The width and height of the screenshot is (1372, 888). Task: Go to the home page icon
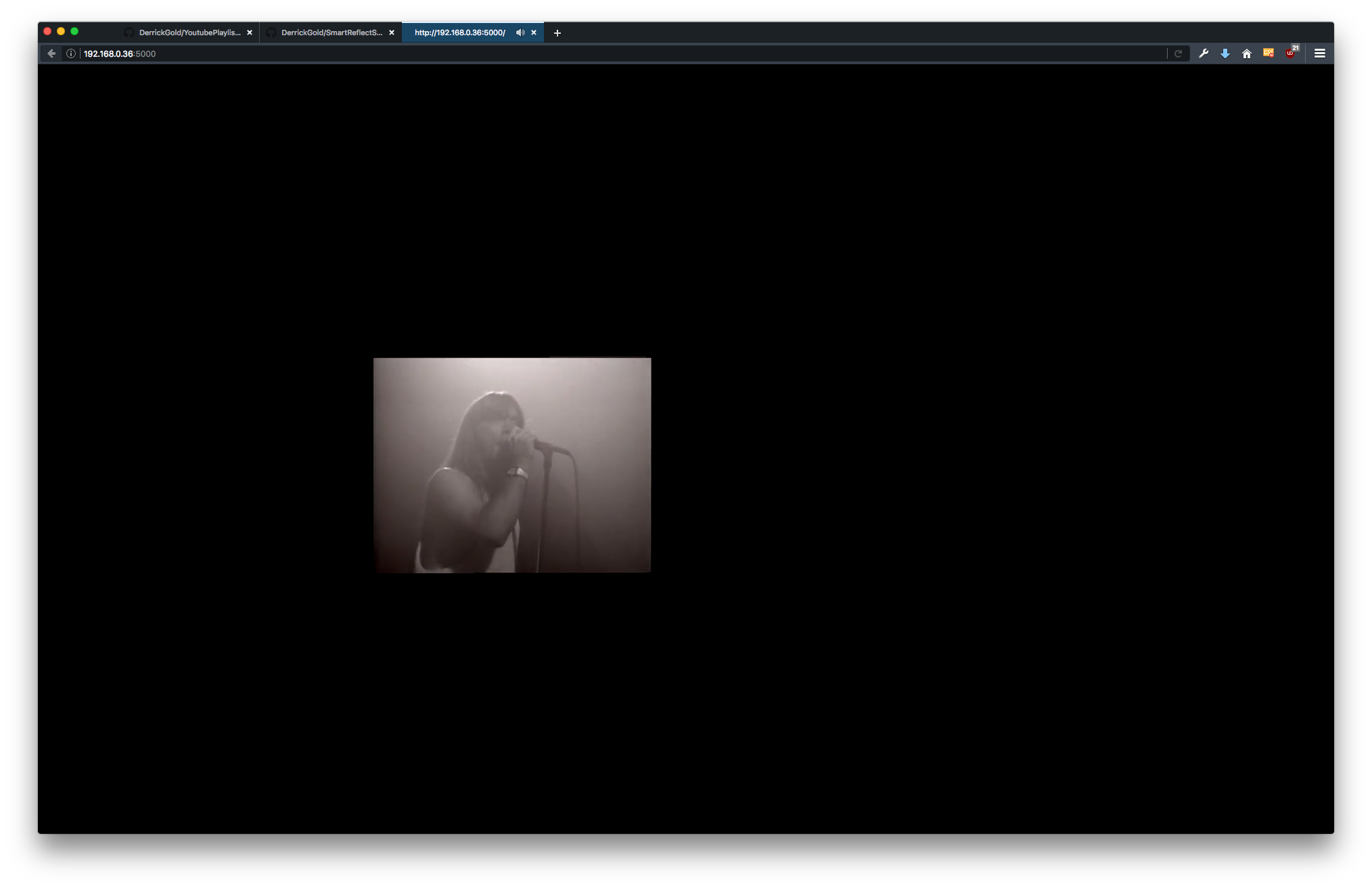[x=1247, y=53]
